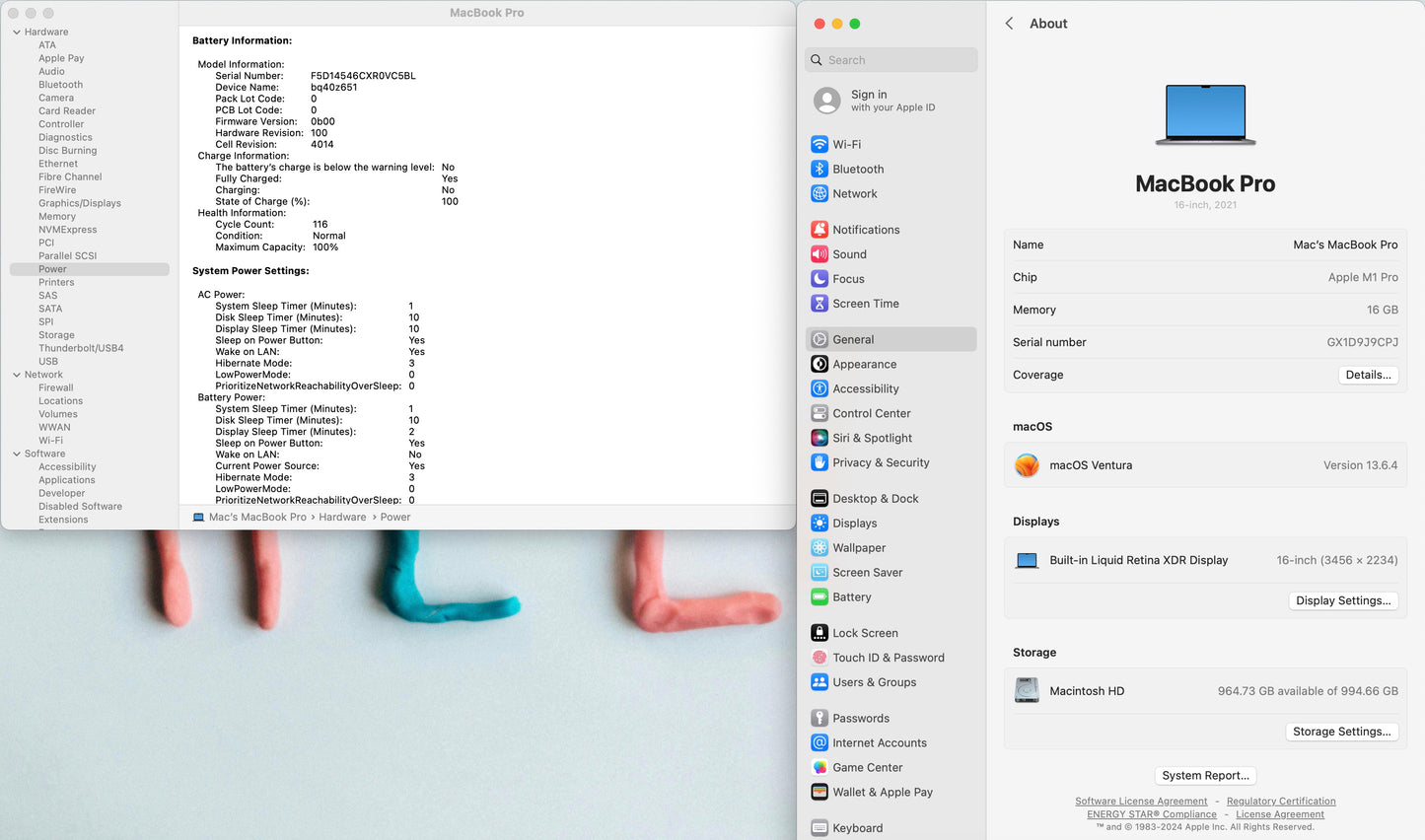Click Lock Screen icon
This screenshot has height=840, width=1425.
tap(819, 632)
